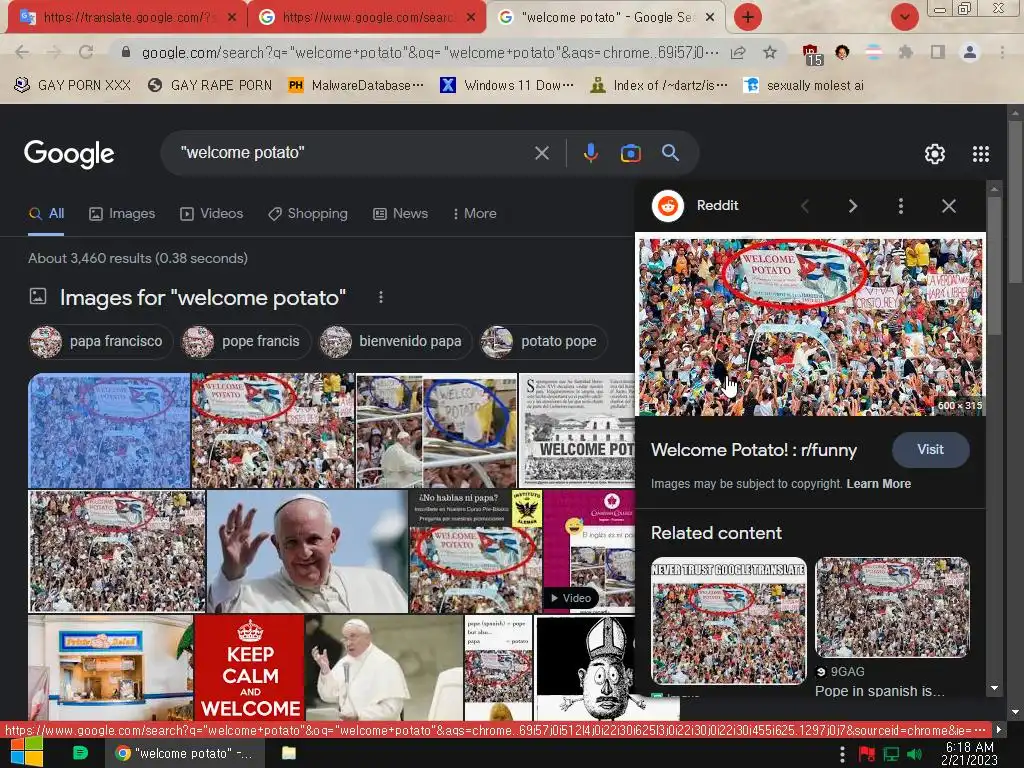The width and height of the screenshot is (1024, 768).
Task: Expand the More search options menu
Action: 475,214
